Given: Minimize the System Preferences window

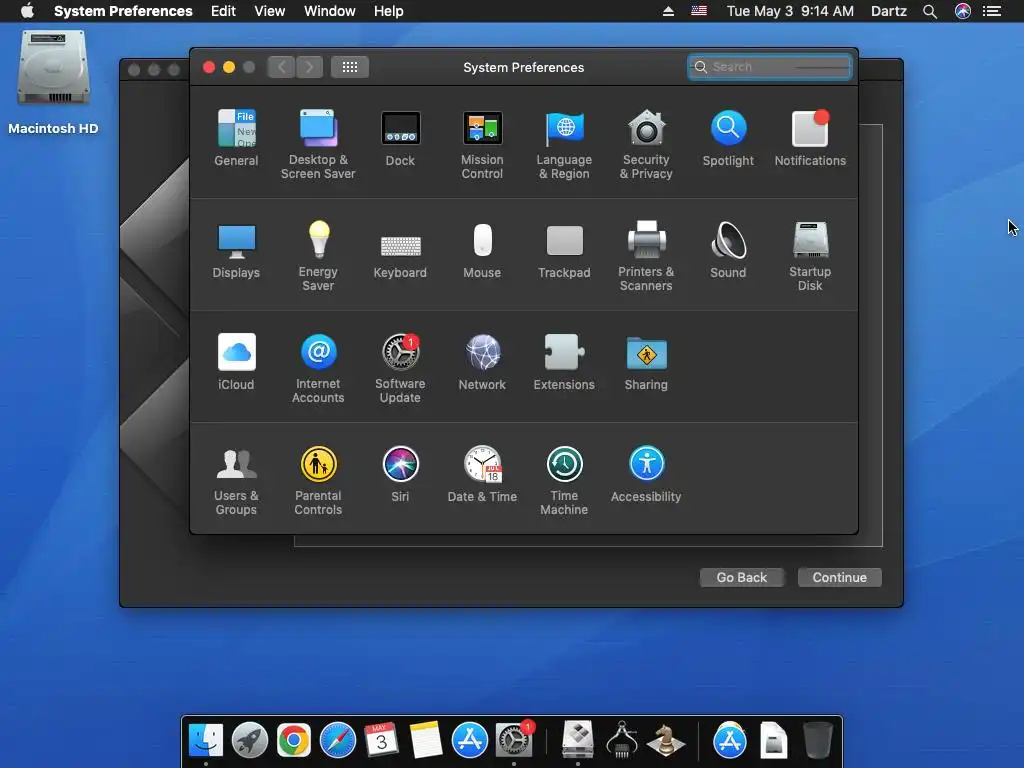Looking at the screenshot, I should point(229,67).
